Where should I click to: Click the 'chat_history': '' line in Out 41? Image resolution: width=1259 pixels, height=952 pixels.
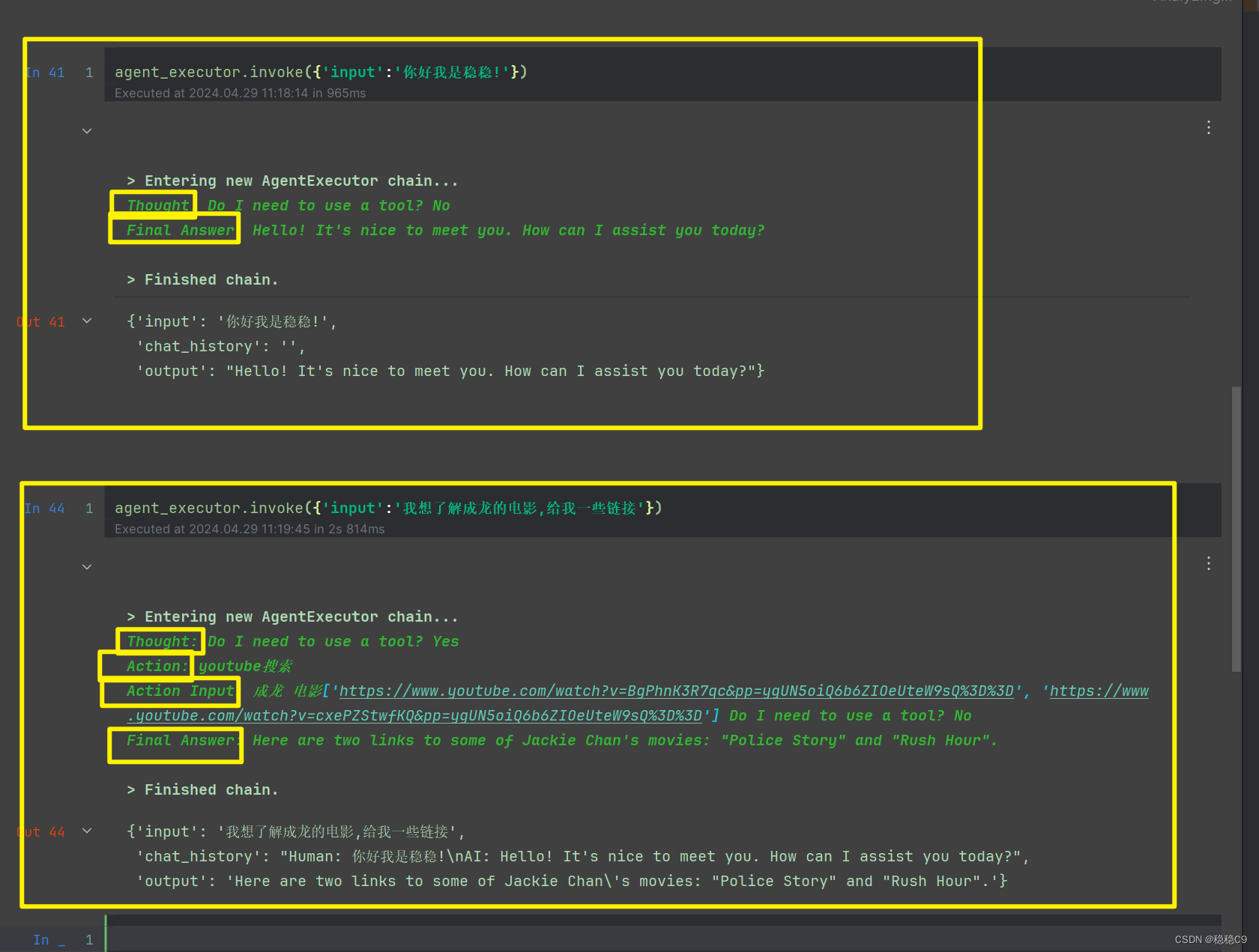[221, 346]
